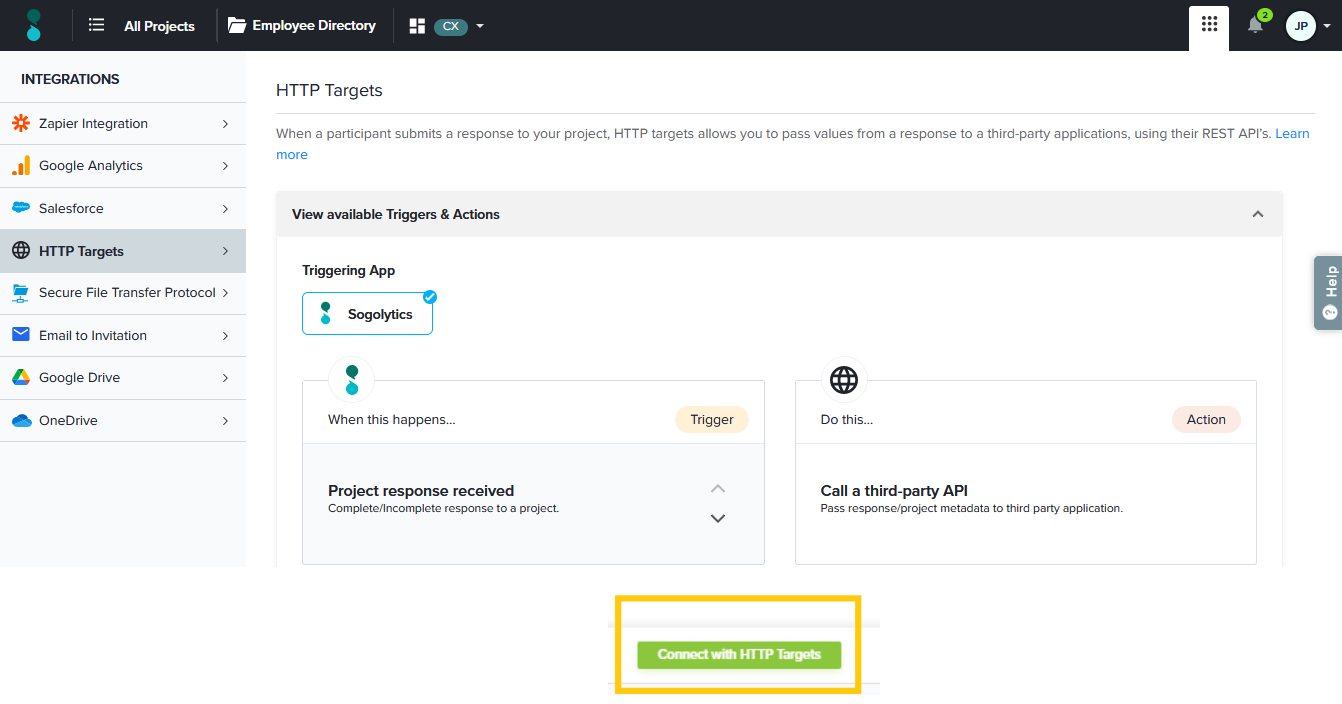1342x704 pixels.
Task: Open the apps grid menu icon
Action: [x=1209, y=25]
